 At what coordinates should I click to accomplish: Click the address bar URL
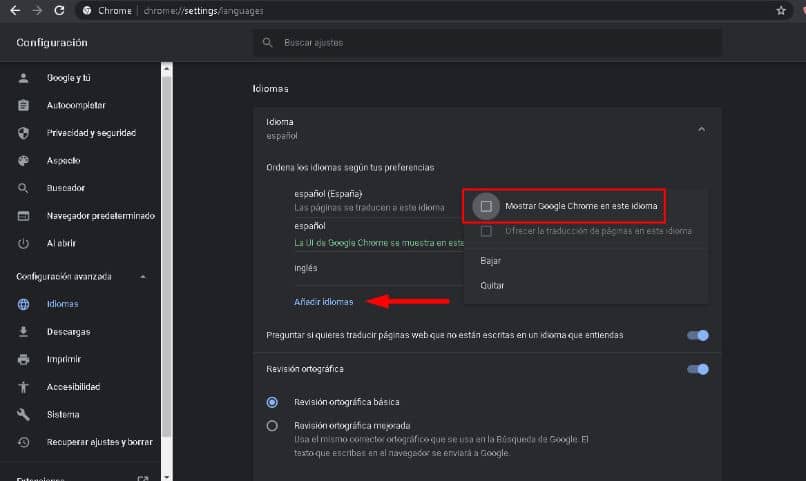[x=204, y=11]
